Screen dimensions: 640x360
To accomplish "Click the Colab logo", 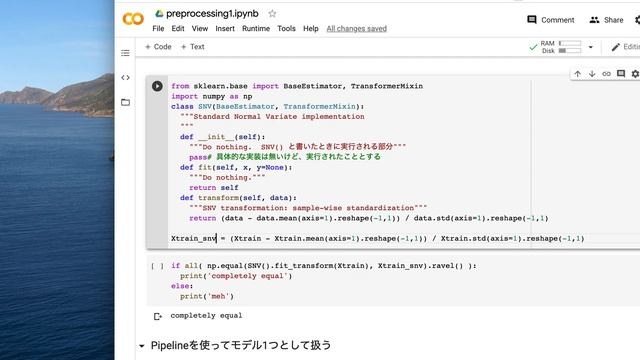I will [133, 19].
